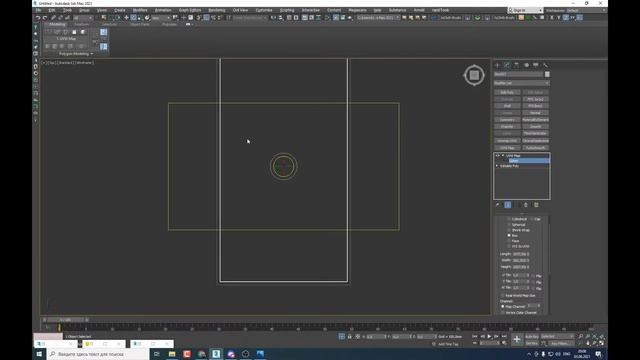Viewport: 640px width, 360px height.
Task: Open the Modifier List dropdown
Action: pos(521,83)
